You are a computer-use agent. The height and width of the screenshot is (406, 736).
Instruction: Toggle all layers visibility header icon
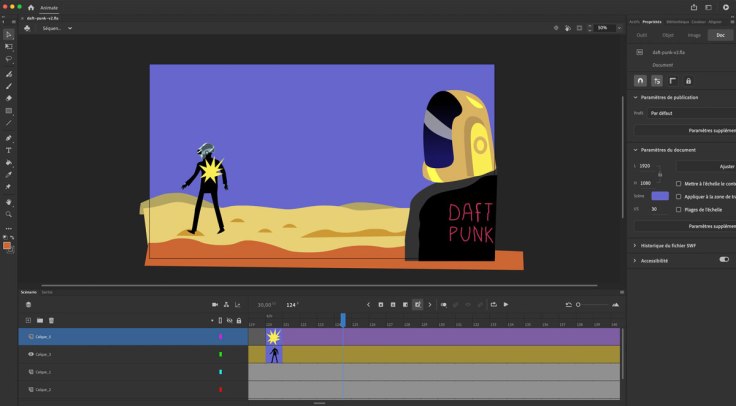230,321
